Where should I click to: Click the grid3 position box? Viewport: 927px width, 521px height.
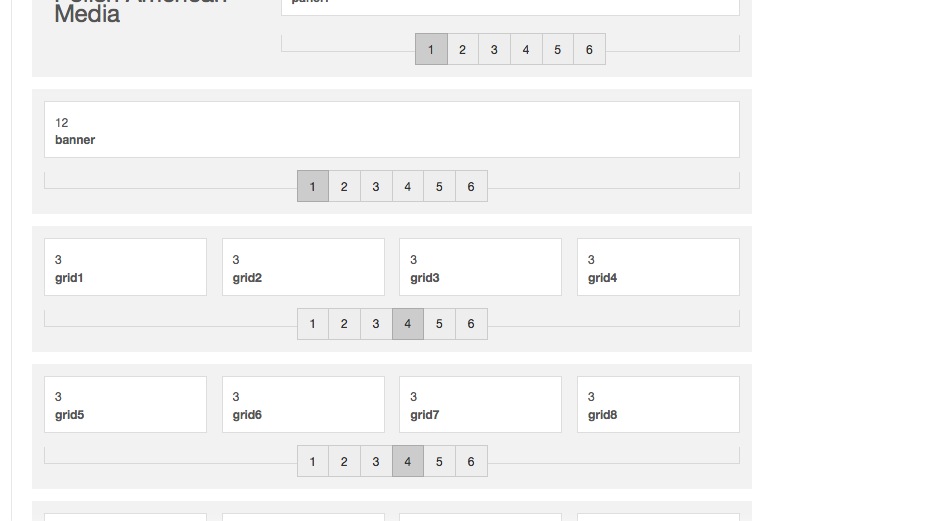[x=480, y=267]
